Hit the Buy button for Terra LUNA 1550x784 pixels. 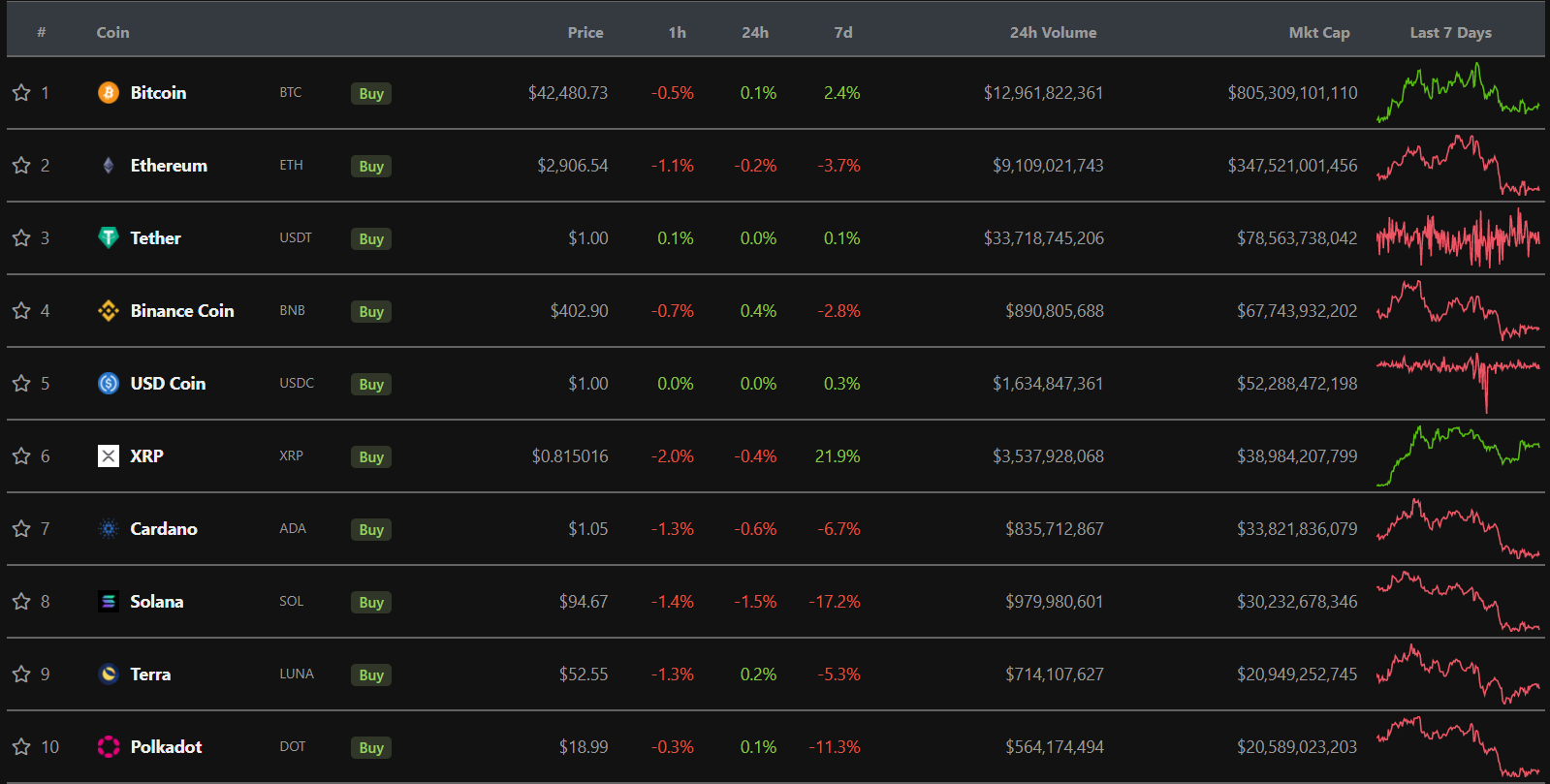tap(371, 674)
